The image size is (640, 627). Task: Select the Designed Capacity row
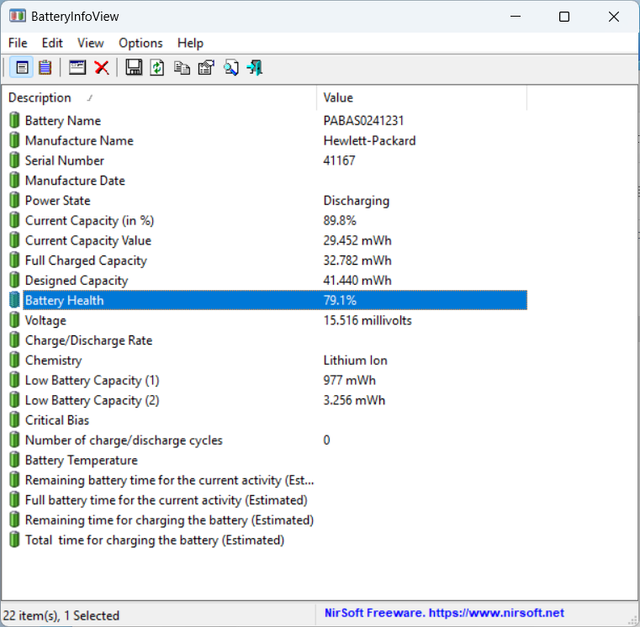pyautogui.click(x=76, y=280)
